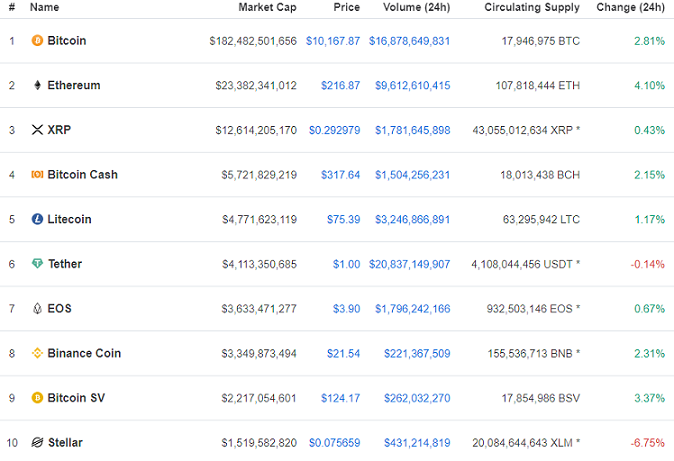Sort by the Price column header
674x461 pixels.
click(346, 7)
